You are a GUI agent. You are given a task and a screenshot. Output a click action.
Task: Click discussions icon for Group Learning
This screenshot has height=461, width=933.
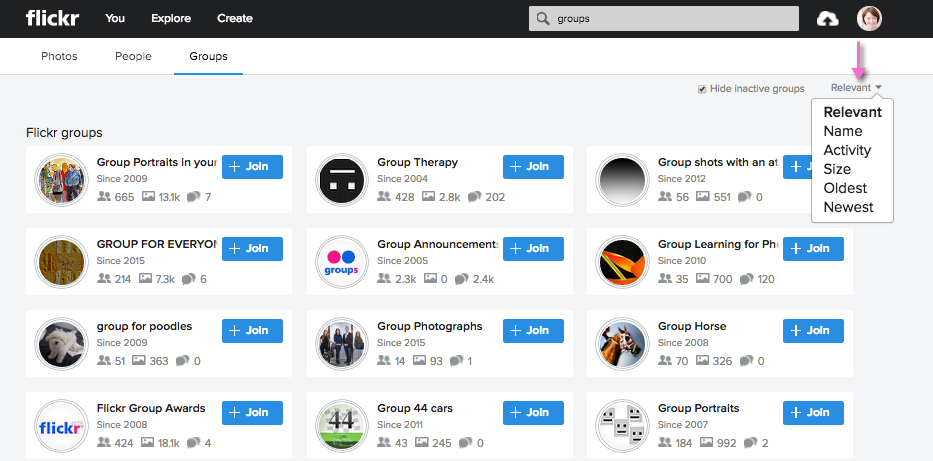click(x=746, y=279)
